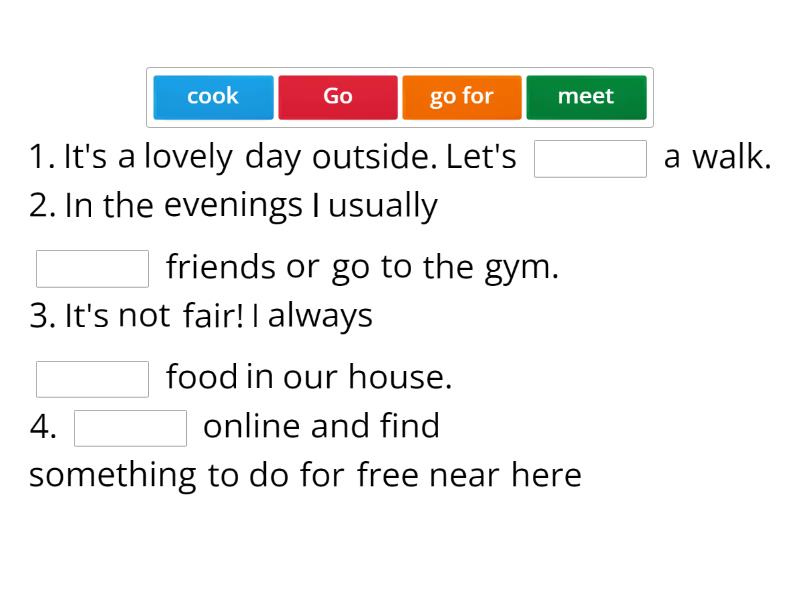Click the green "meet" word tile
Image resolution: width=800 pixels, height=600 pixels.
(586, 97)
